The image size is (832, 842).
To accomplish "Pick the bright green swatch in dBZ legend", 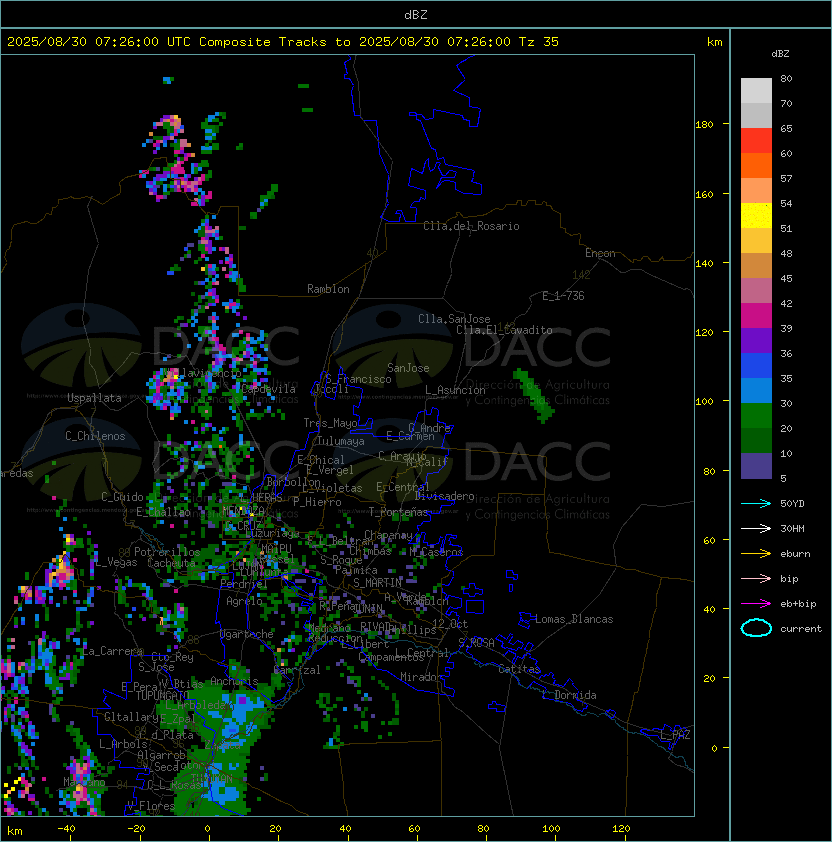I will point(756,416).
